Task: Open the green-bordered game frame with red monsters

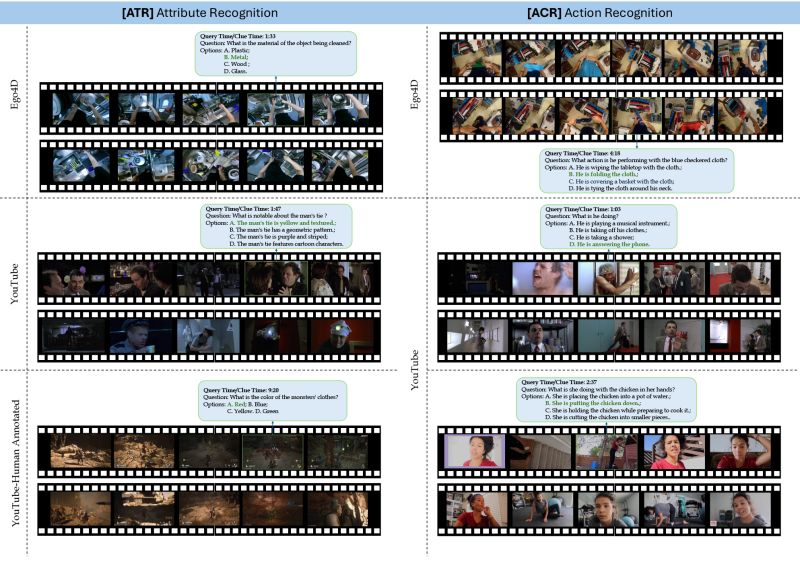Action: pyautogui.click(x=272, y=451)
